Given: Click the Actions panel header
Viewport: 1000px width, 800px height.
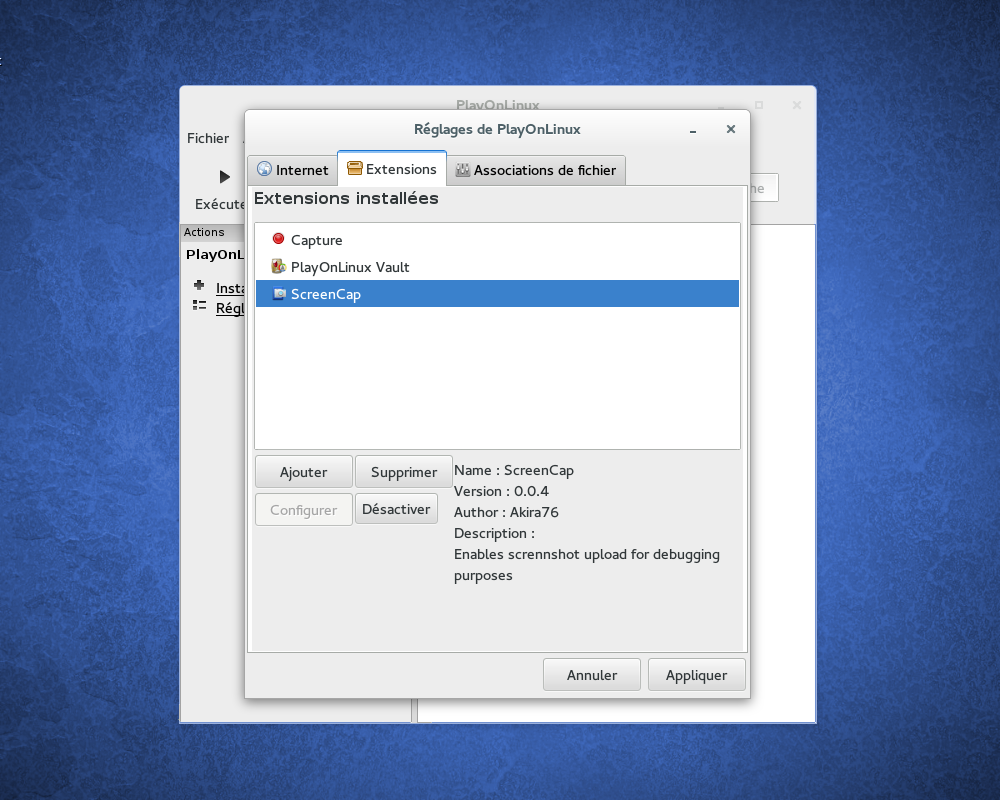Looking at the screenshot, I should [x=212, y=232].
